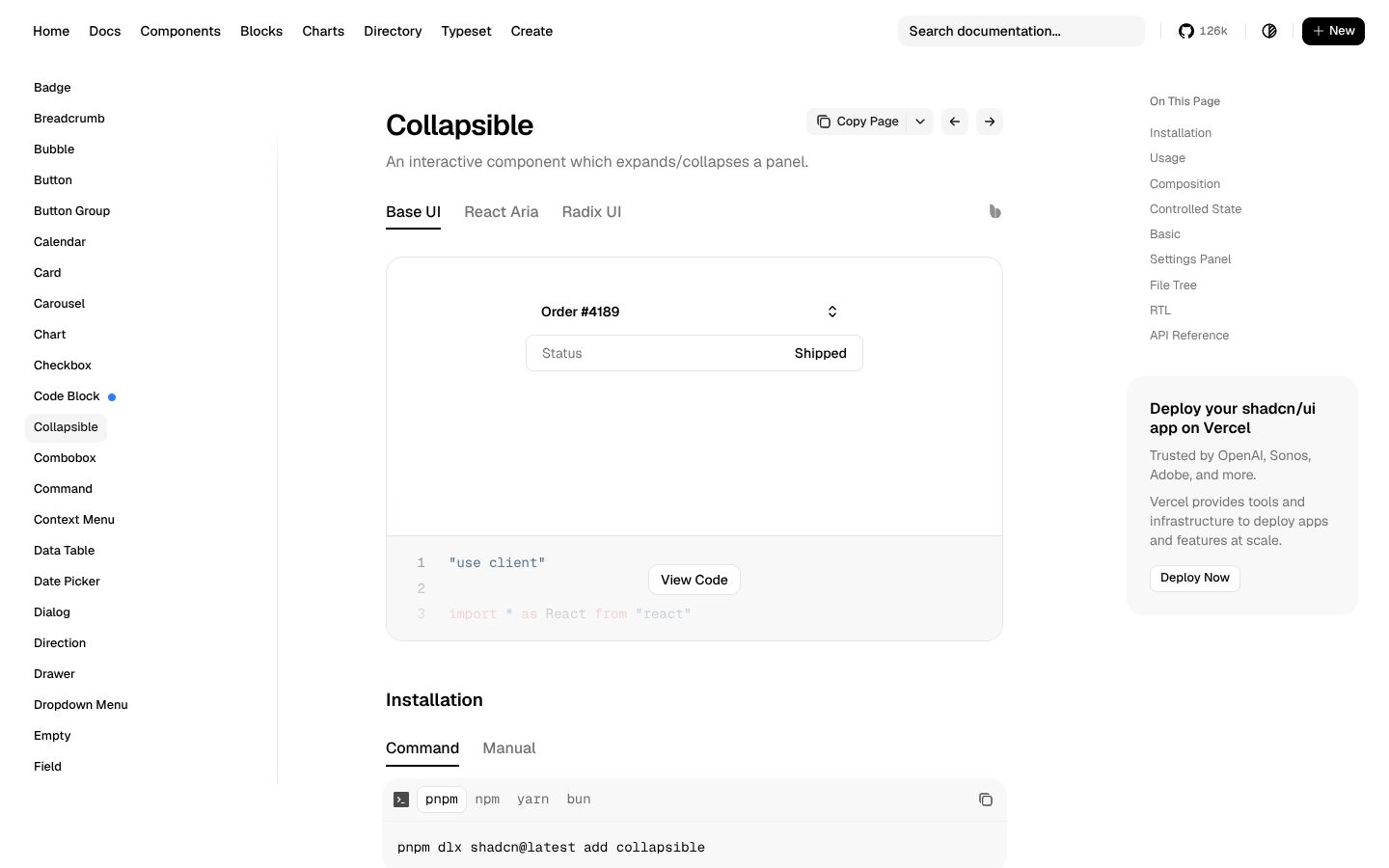Choose the bun package manager

pos(579,800)
